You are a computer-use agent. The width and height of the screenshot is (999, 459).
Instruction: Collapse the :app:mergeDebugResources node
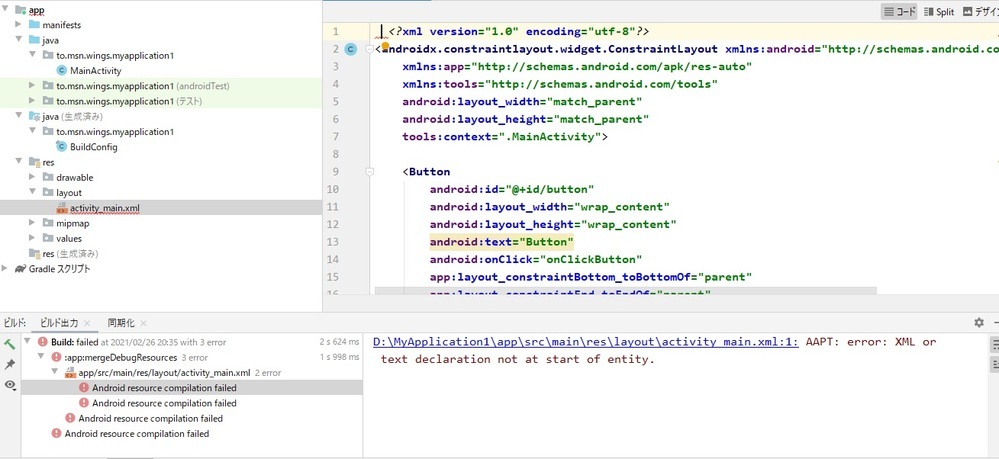[40, 357]
